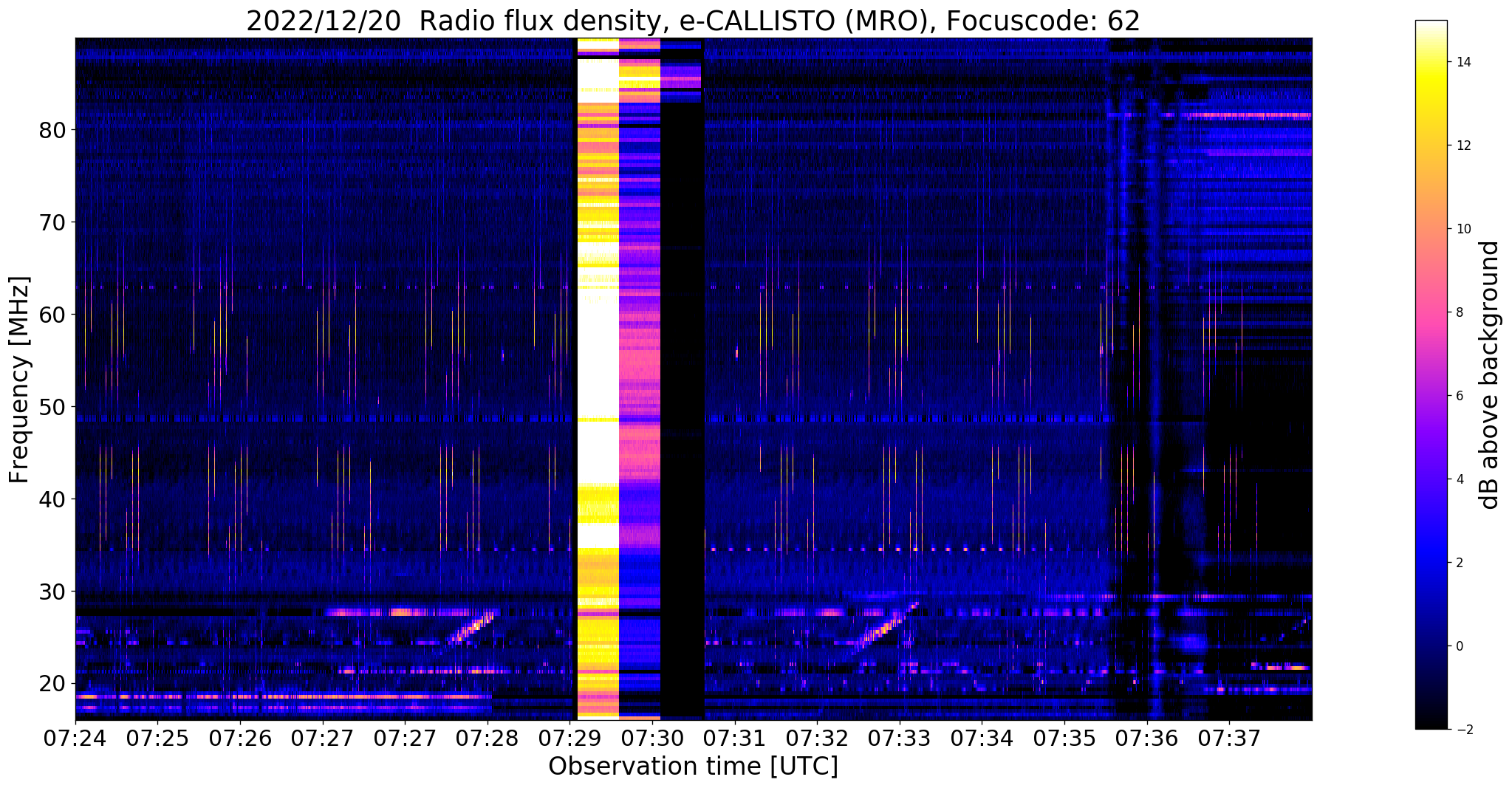Click the 30 MHz frequency tick label
1512x788 pixels.
coord(52,591)
